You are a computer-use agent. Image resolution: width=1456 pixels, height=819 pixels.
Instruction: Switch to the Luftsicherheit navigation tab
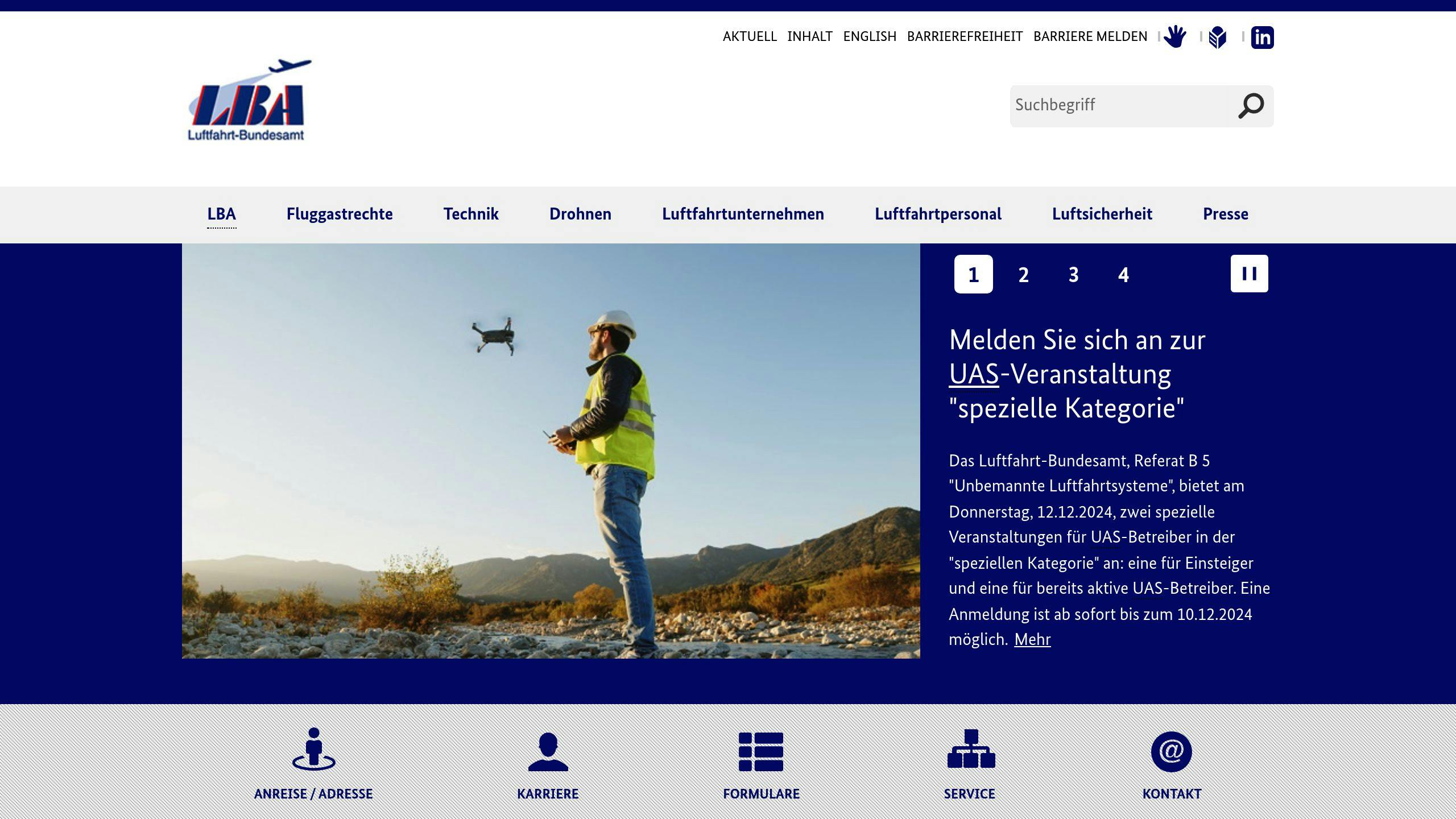1102,214
